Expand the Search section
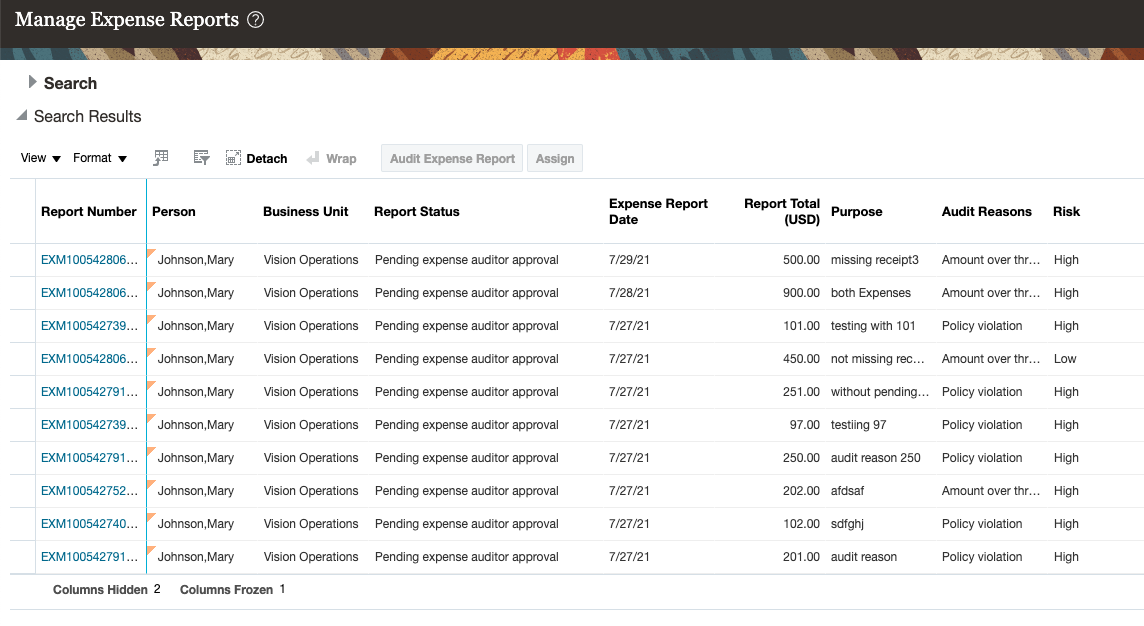 (x=33, y=83)
